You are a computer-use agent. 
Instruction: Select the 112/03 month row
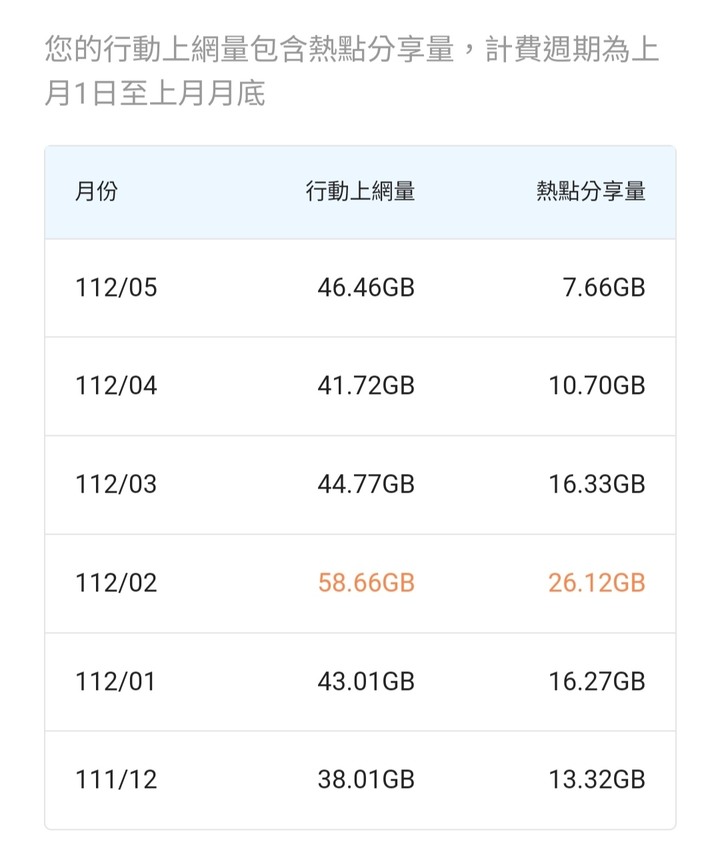360,485
